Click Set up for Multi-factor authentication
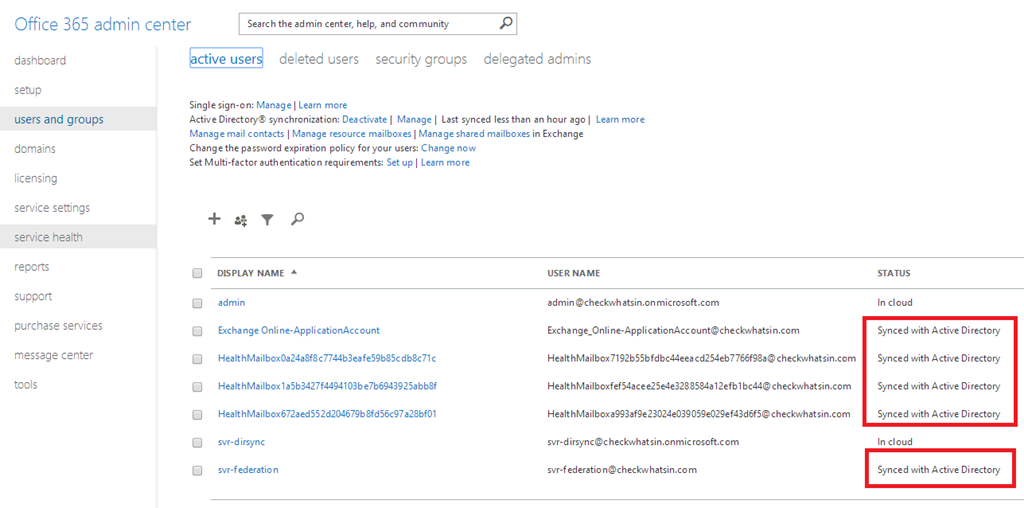This screenshot has height=508, width=1024. [400, 163]
